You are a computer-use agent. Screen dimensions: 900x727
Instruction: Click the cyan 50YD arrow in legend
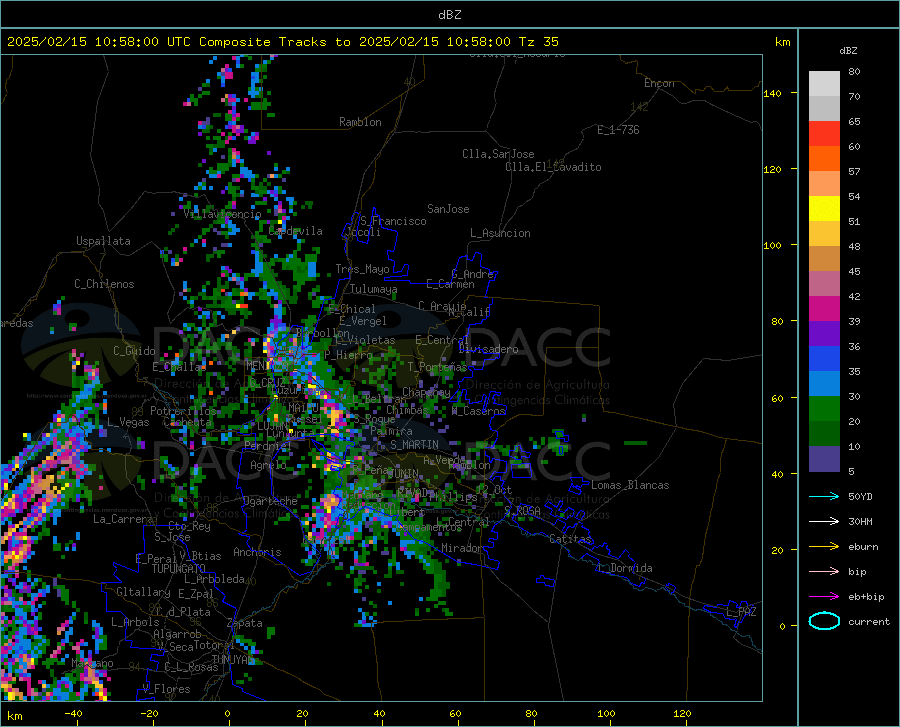point(824,496)
